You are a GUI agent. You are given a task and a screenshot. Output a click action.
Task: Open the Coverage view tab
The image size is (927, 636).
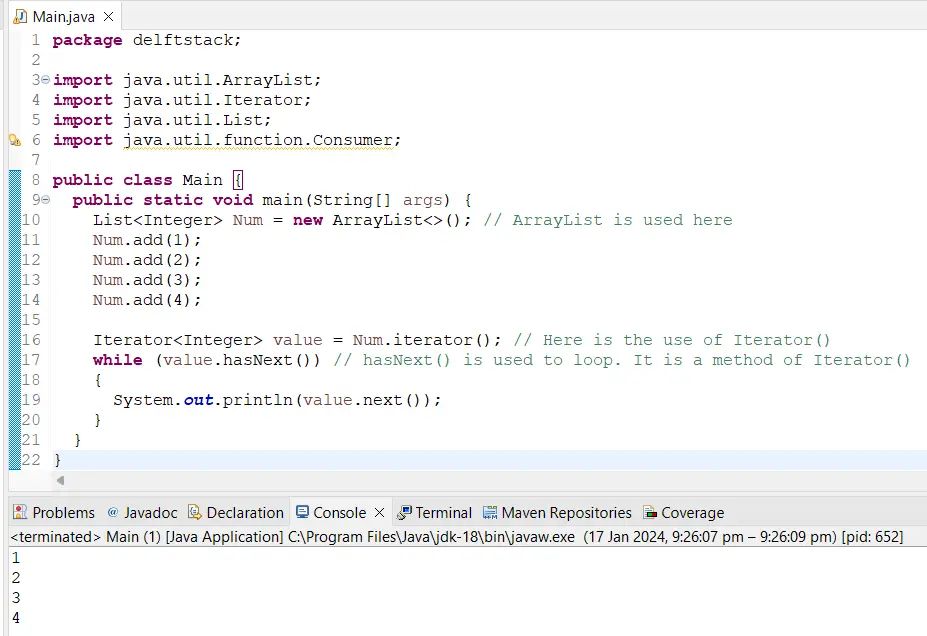point(683,512)
